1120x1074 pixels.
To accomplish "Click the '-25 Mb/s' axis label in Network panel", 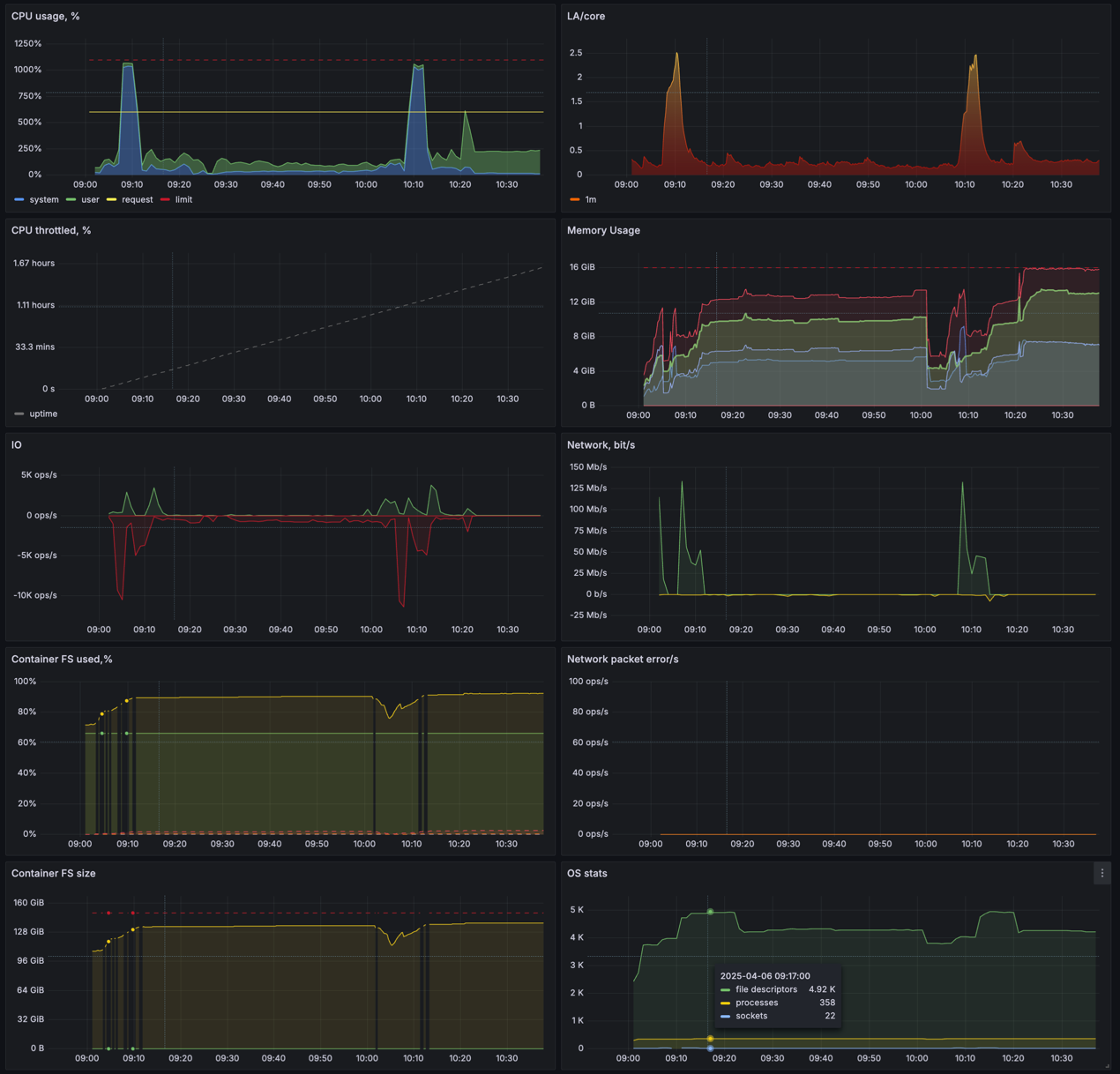I will (588, 615).
